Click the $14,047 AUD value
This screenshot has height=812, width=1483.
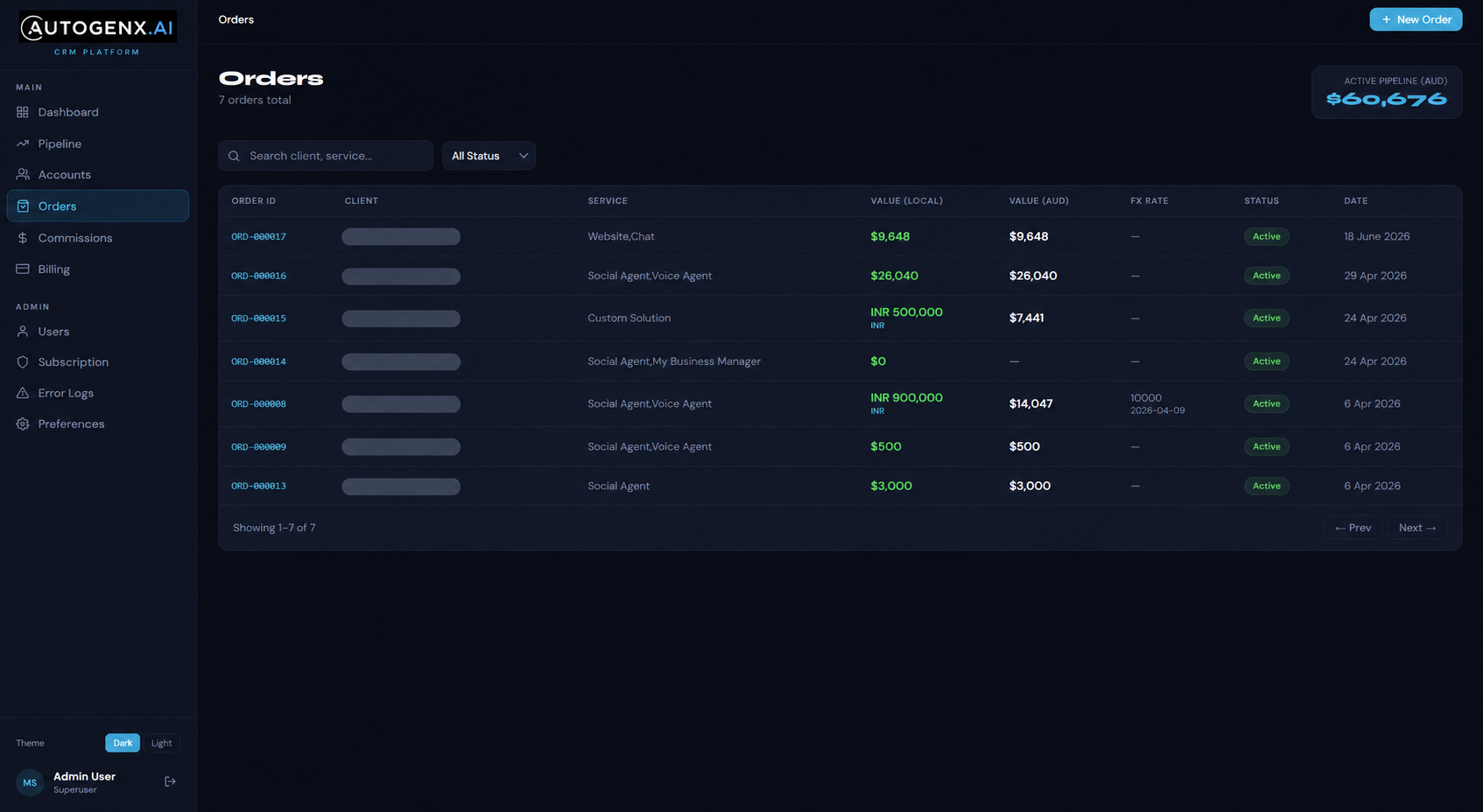pos(1030,403)
